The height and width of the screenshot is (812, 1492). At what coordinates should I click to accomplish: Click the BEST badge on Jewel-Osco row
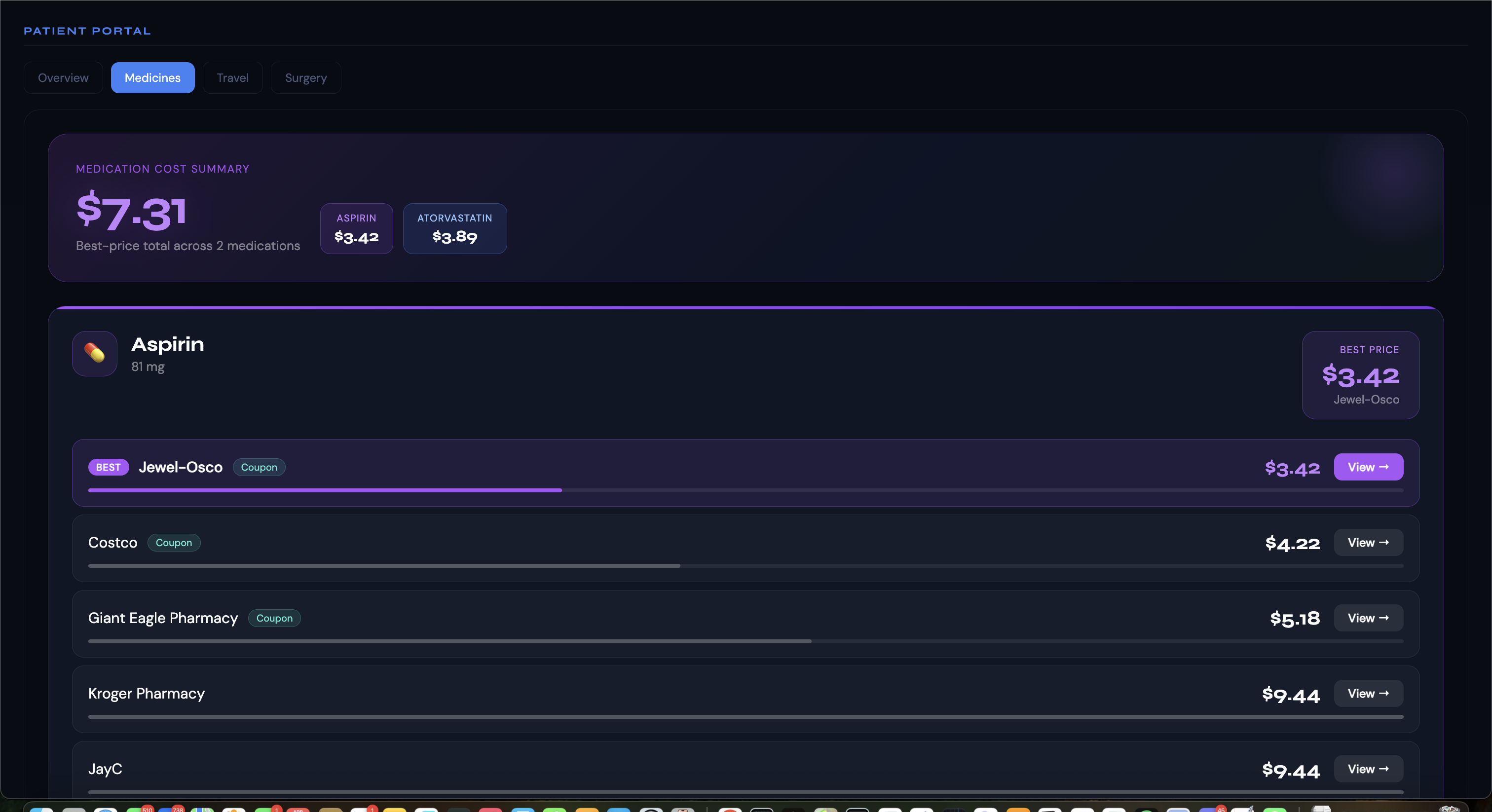pos(109,467)
